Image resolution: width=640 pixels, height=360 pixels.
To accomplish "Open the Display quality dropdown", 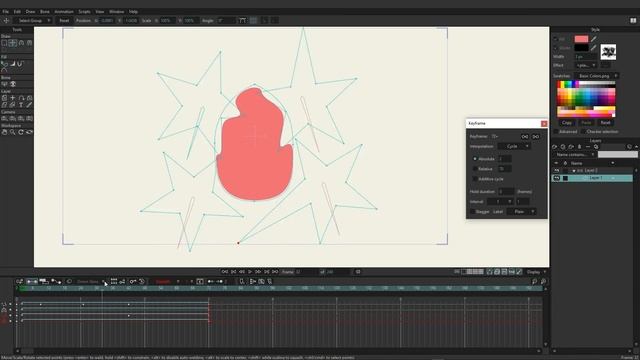I will click(536, 272).
